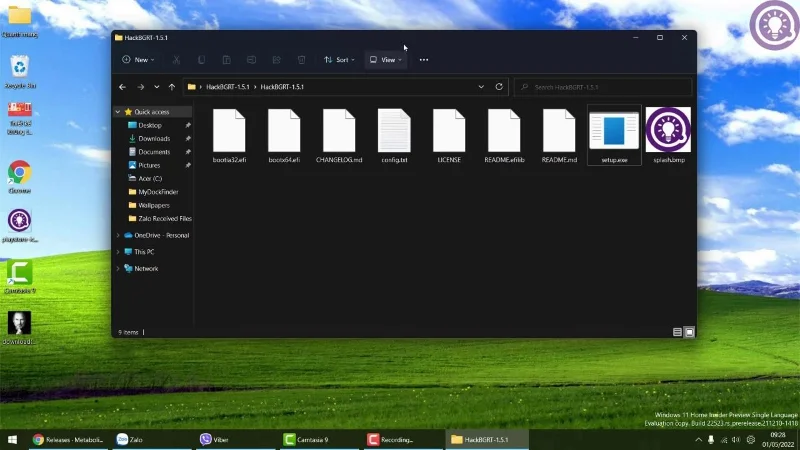
Task: Open the View dropdown
Action: coord(386,60)
